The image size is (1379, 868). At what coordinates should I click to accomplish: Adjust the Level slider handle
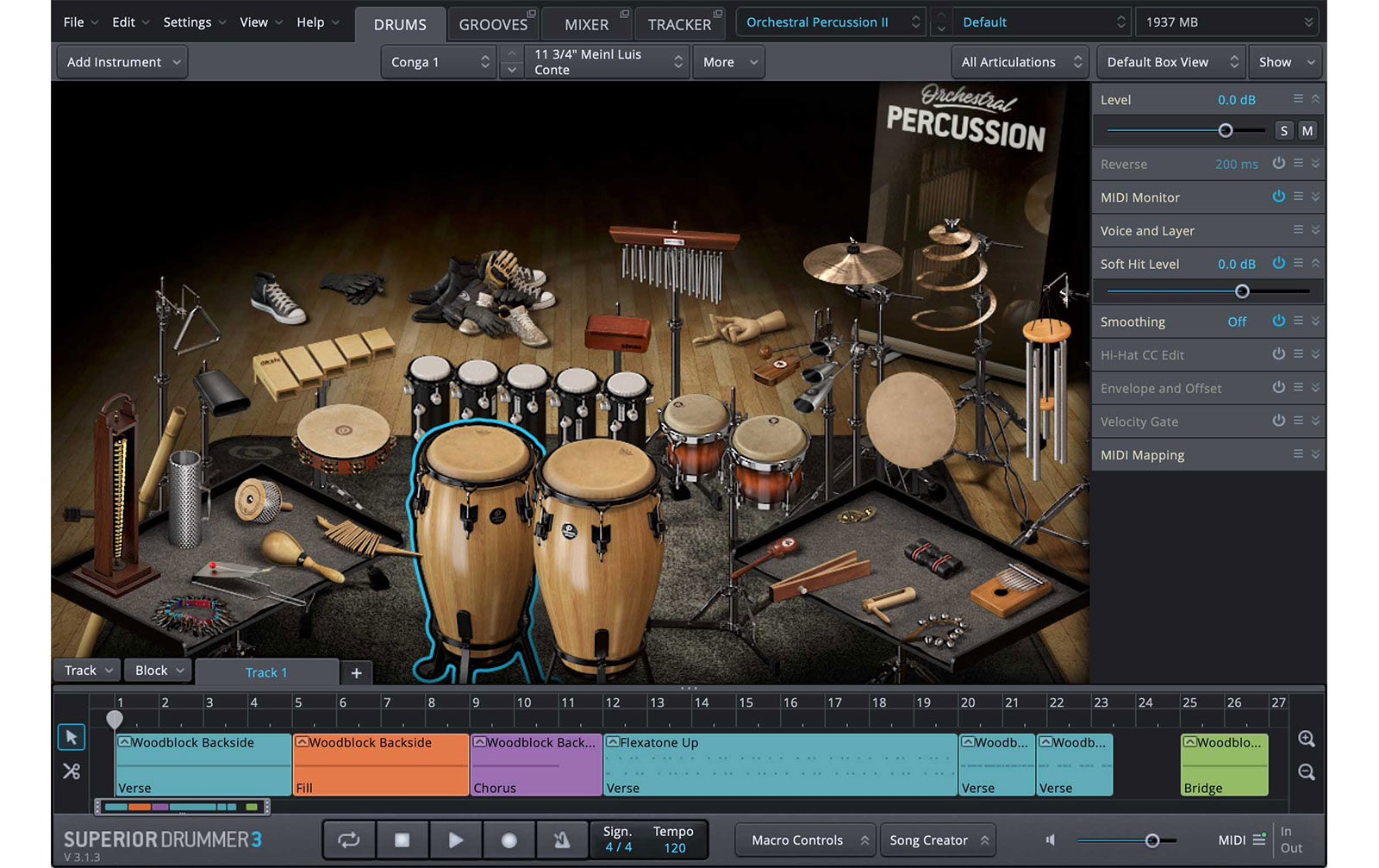1226,131
